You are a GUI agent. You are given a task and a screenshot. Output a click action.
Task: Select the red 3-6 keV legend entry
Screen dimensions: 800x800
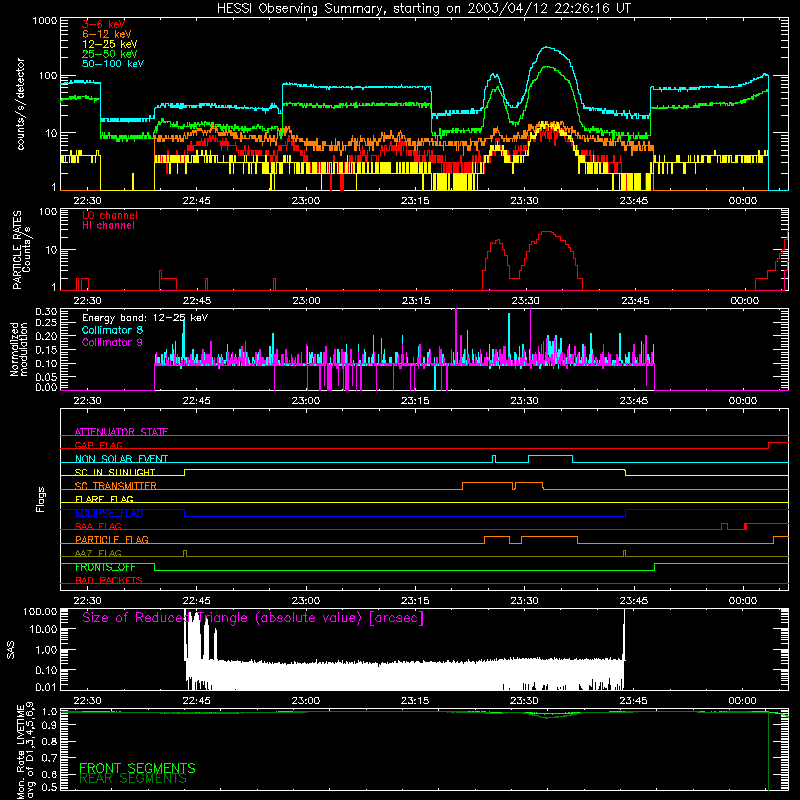point(103,24)
